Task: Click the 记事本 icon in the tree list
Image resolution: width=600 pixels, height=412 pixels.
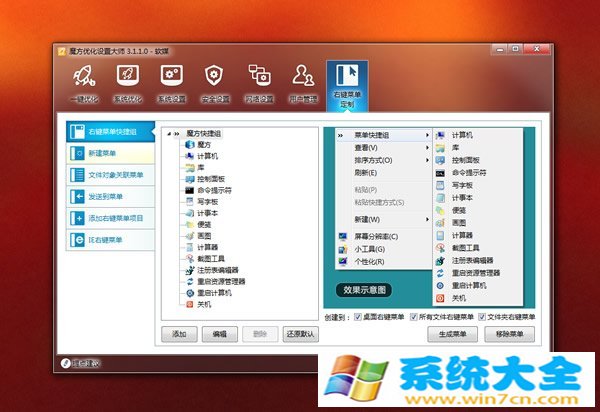Action: pyautogui.click(x=190, y=213)
